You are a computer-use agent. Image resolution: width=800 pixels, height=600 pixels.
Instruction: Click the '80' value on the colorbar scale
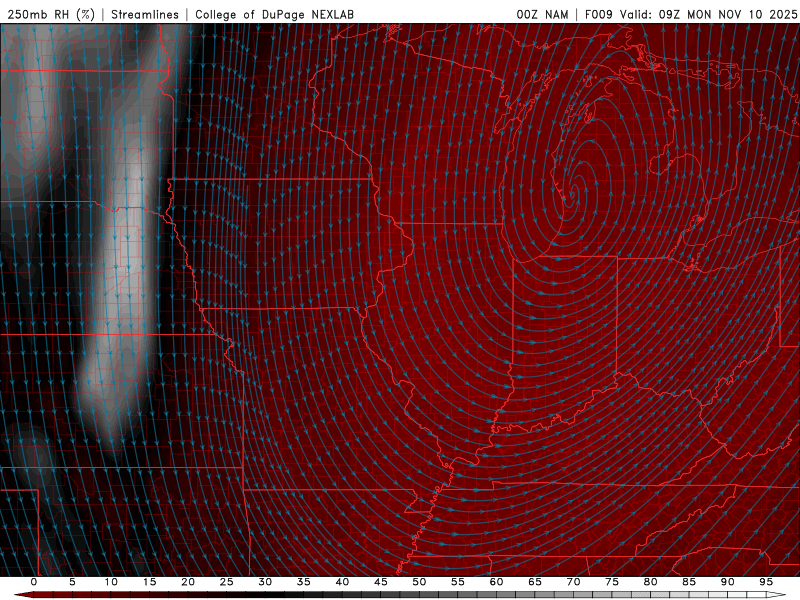[x=651, y=582]
